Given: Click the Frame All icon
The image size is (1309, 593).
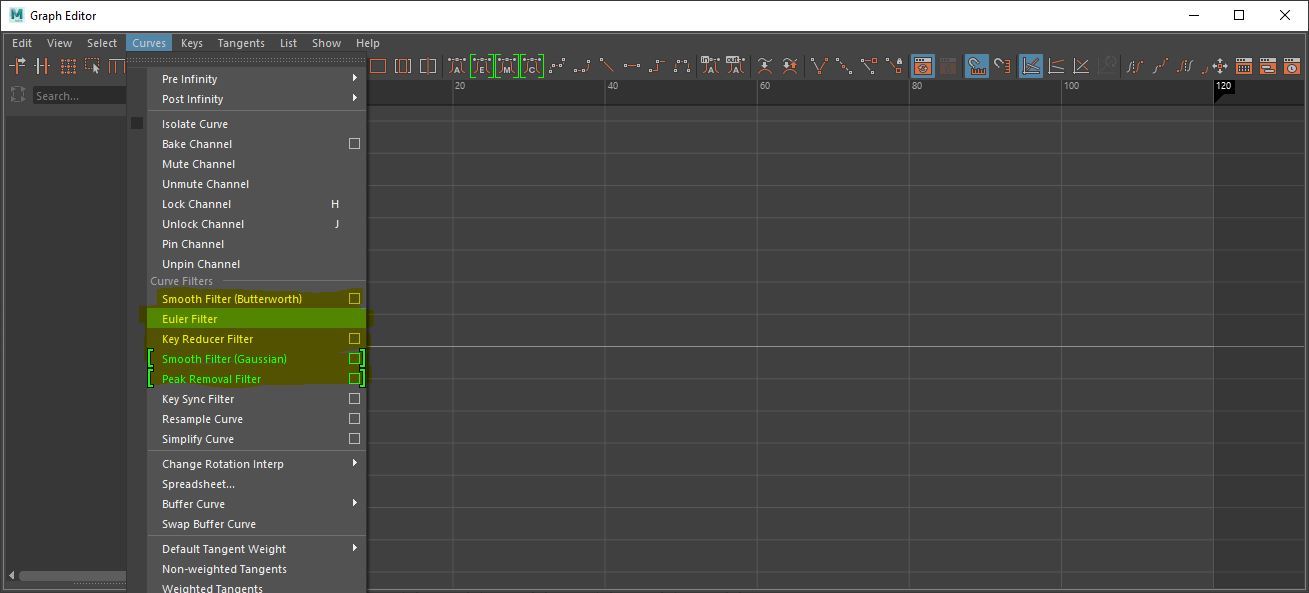Looking at the screenshot, I should (x=378, y=66).
